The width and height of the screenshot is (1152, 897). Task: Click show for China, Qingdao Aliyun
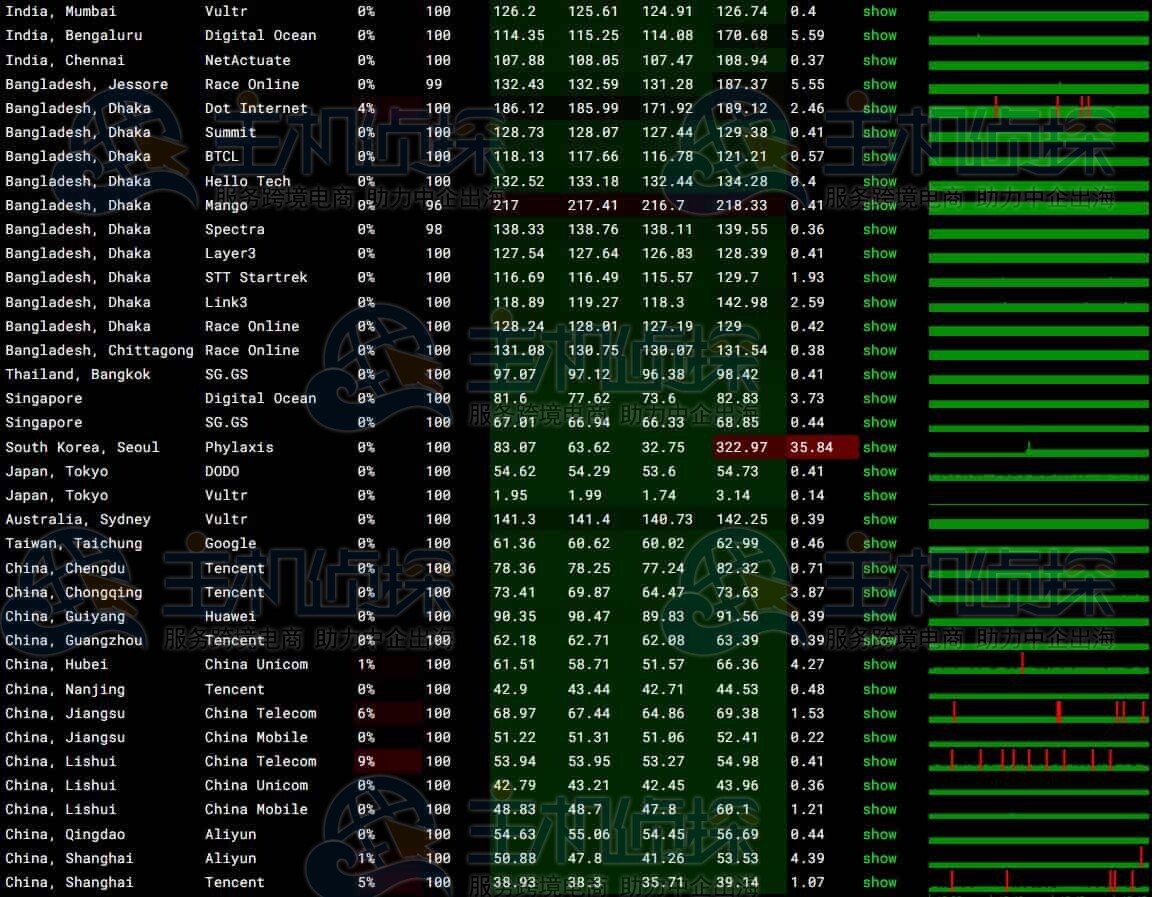(879, 835)
